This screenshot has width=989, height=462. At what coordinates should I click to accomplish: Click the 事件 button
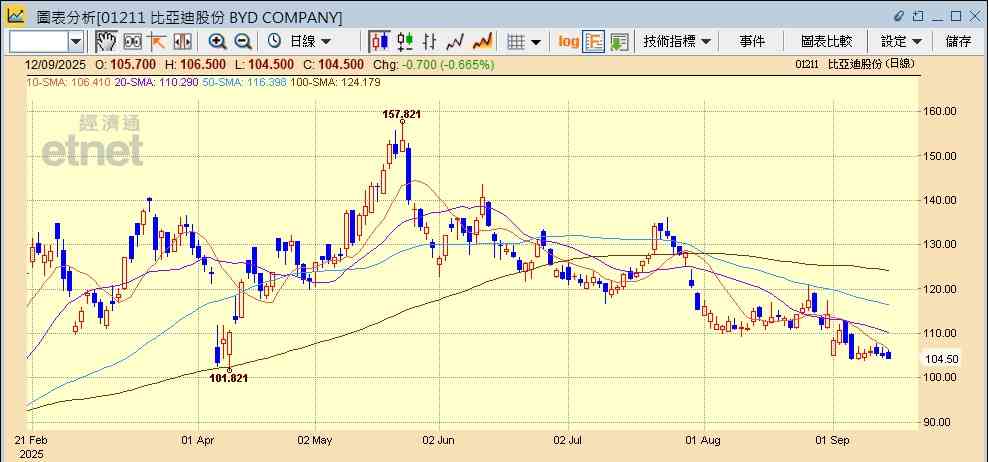[x=752, y=42]
